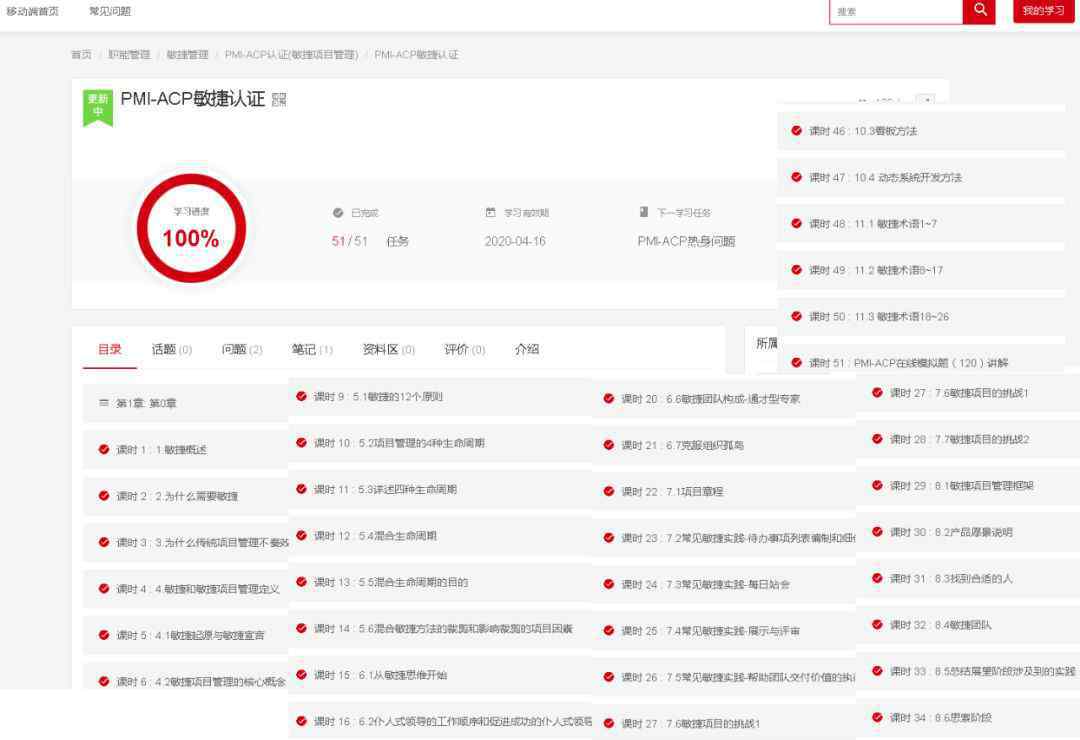Open lesson 课时 13 : 5.5混合生命周期的目的
The height and width of the screenshot is (740, 1080).
point(440,582)
